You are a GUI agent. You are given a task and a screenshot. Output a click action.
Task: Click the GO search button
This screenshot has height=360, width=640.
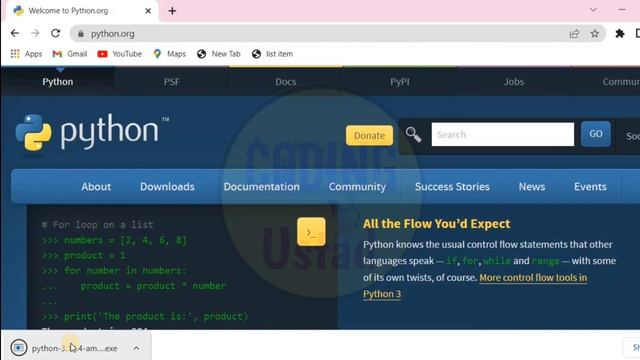coord(596,134)
